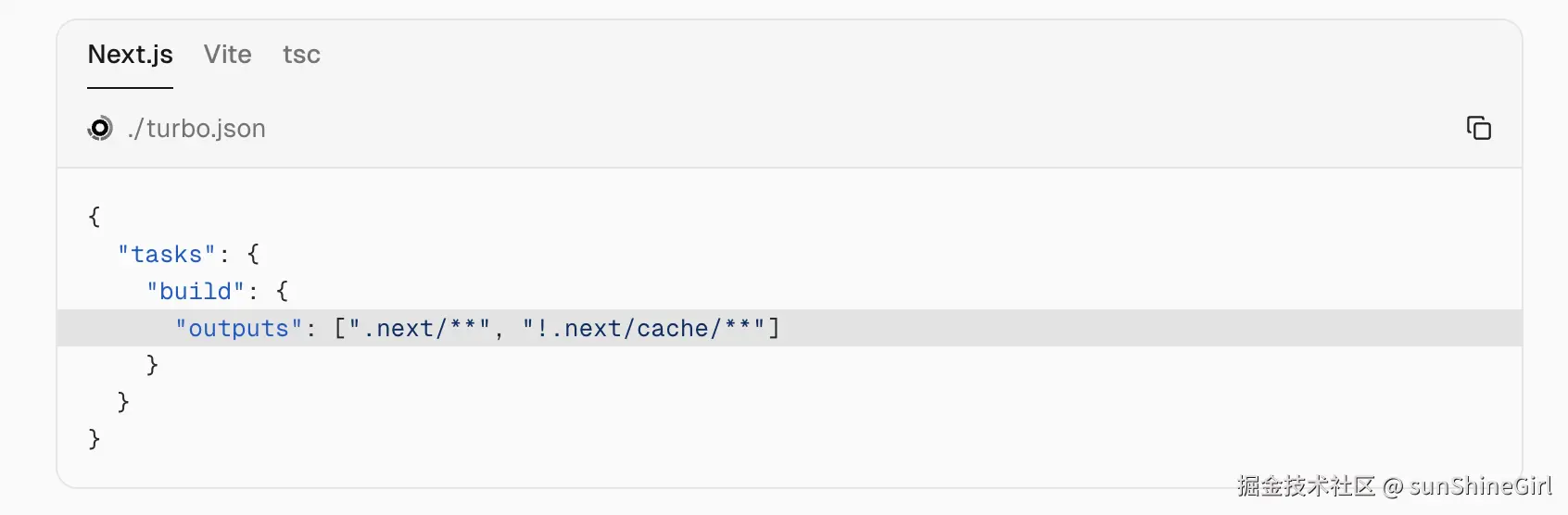The width and height of the screenshot is (1568, 515).
Task: Switch to the Vite tab
Action: pos(228,55)
